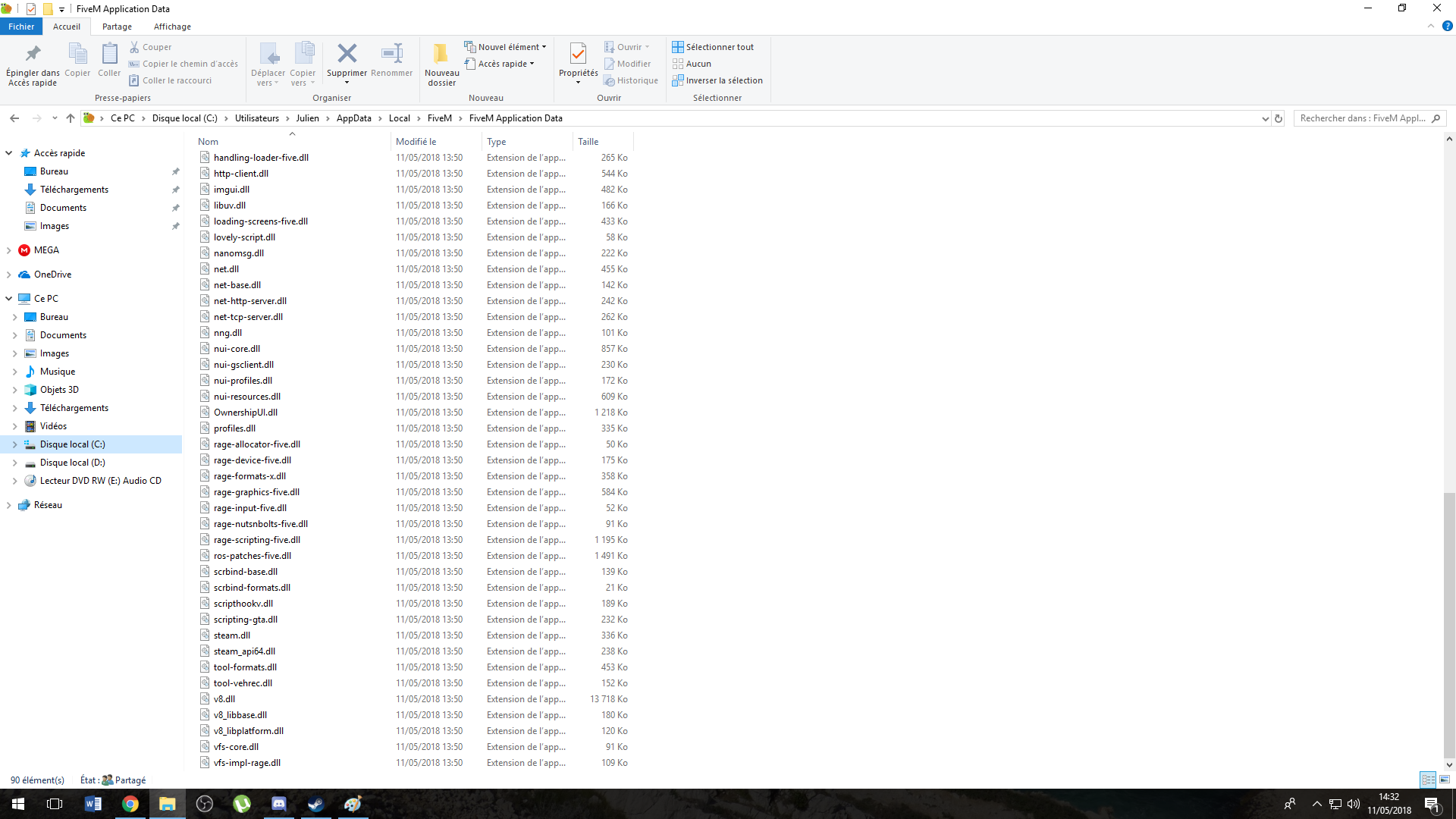Collapse Accès rapide tree node
The width and height of the screenshot is (1456, 819).
pos(8,153)
